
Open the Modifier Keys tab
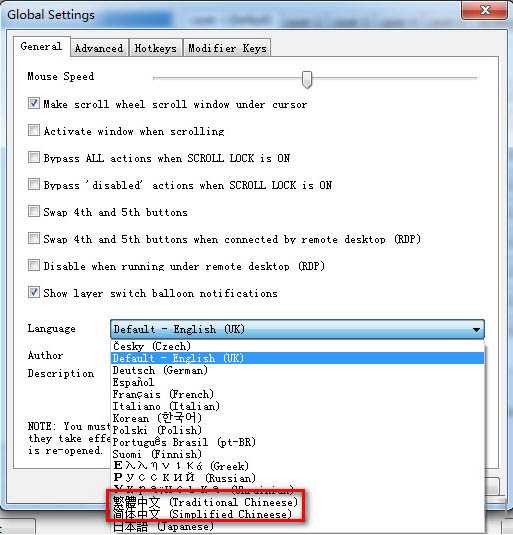click(x=227, y=48)
